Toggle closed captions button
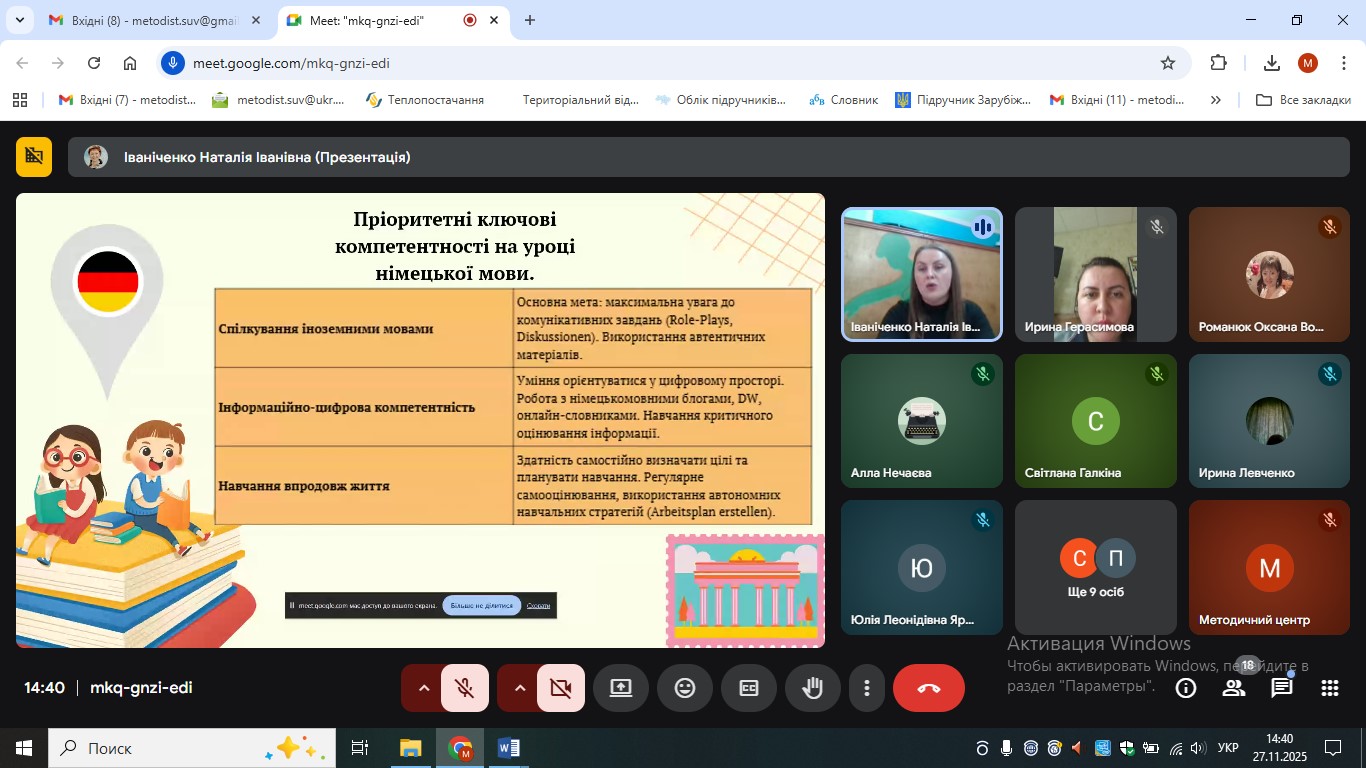Screen dimensions: 1366x768 coord(749,688)
